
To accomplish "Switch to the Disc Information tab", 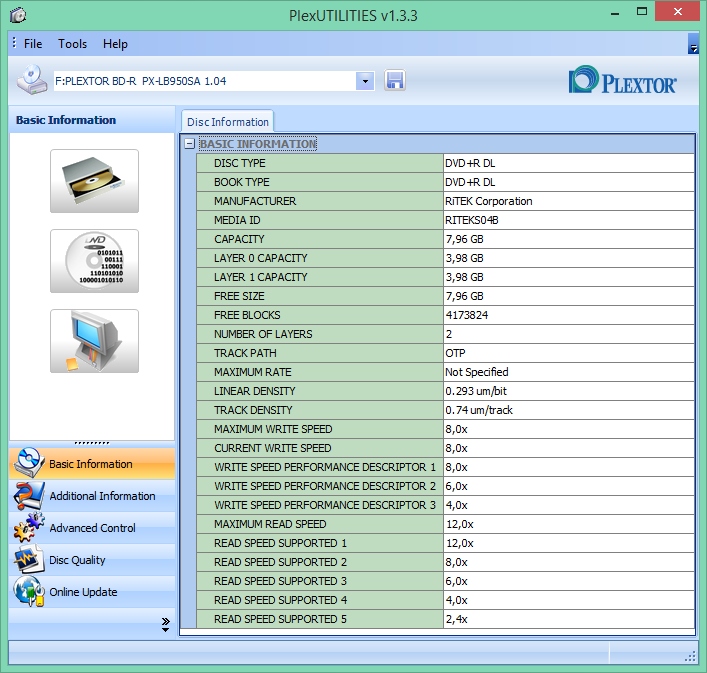I will (x=227, y=122).
